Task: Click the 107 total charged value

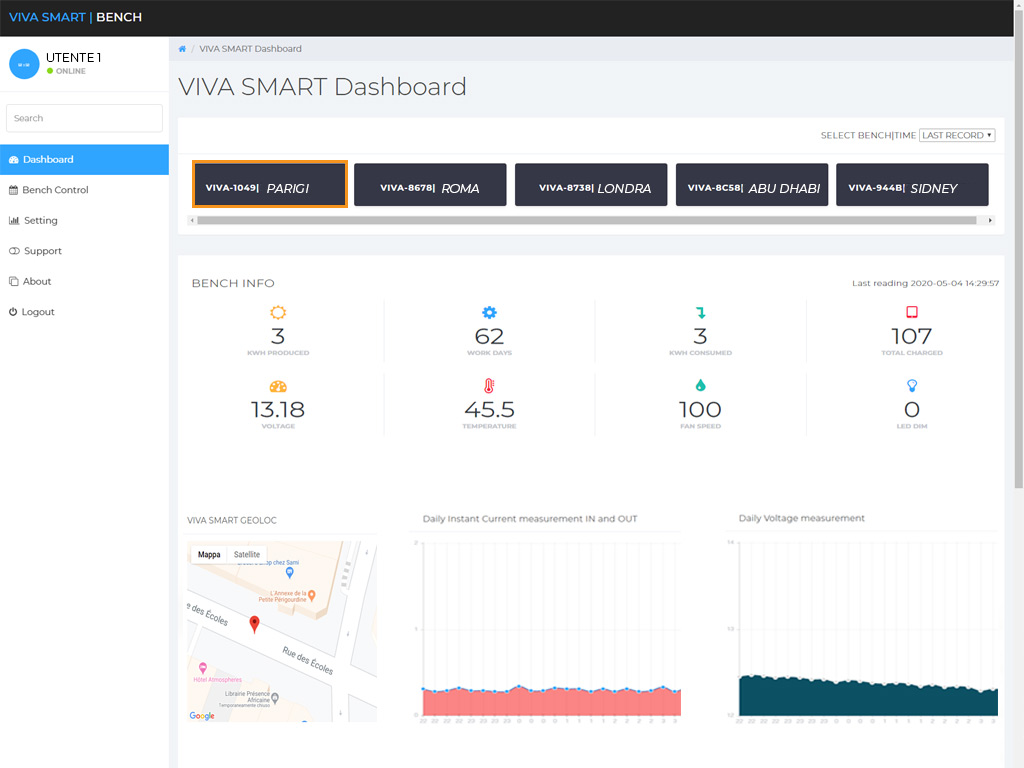Action: (x=912, y=336)
